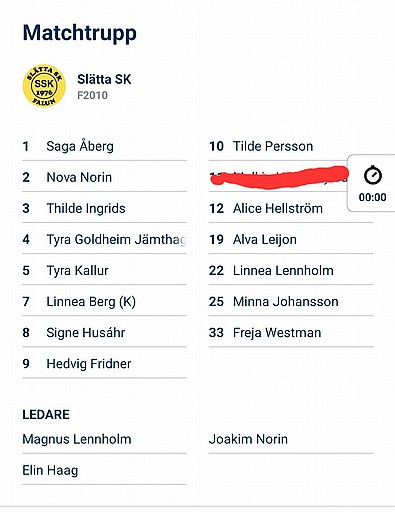Select player Nova Norin

pyautogui.click(x=104, y=177)
